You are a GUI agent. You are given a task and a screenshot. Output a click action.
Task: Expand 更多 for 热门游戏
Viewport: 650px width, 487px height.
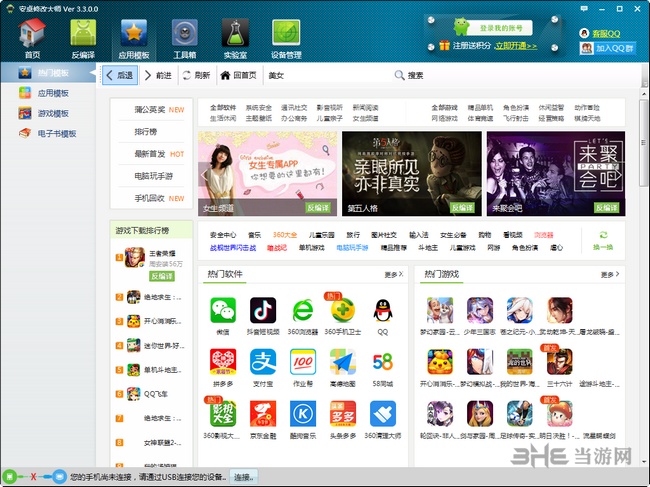coord(610,274)
